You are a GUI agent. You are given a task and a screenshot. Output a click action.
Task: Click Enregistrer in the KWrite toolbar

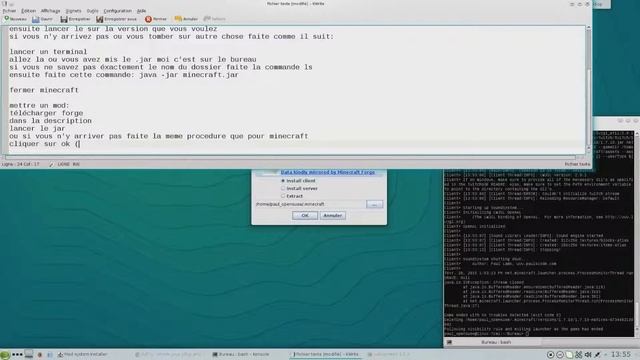pyautogui.click(x=75, y=19)
